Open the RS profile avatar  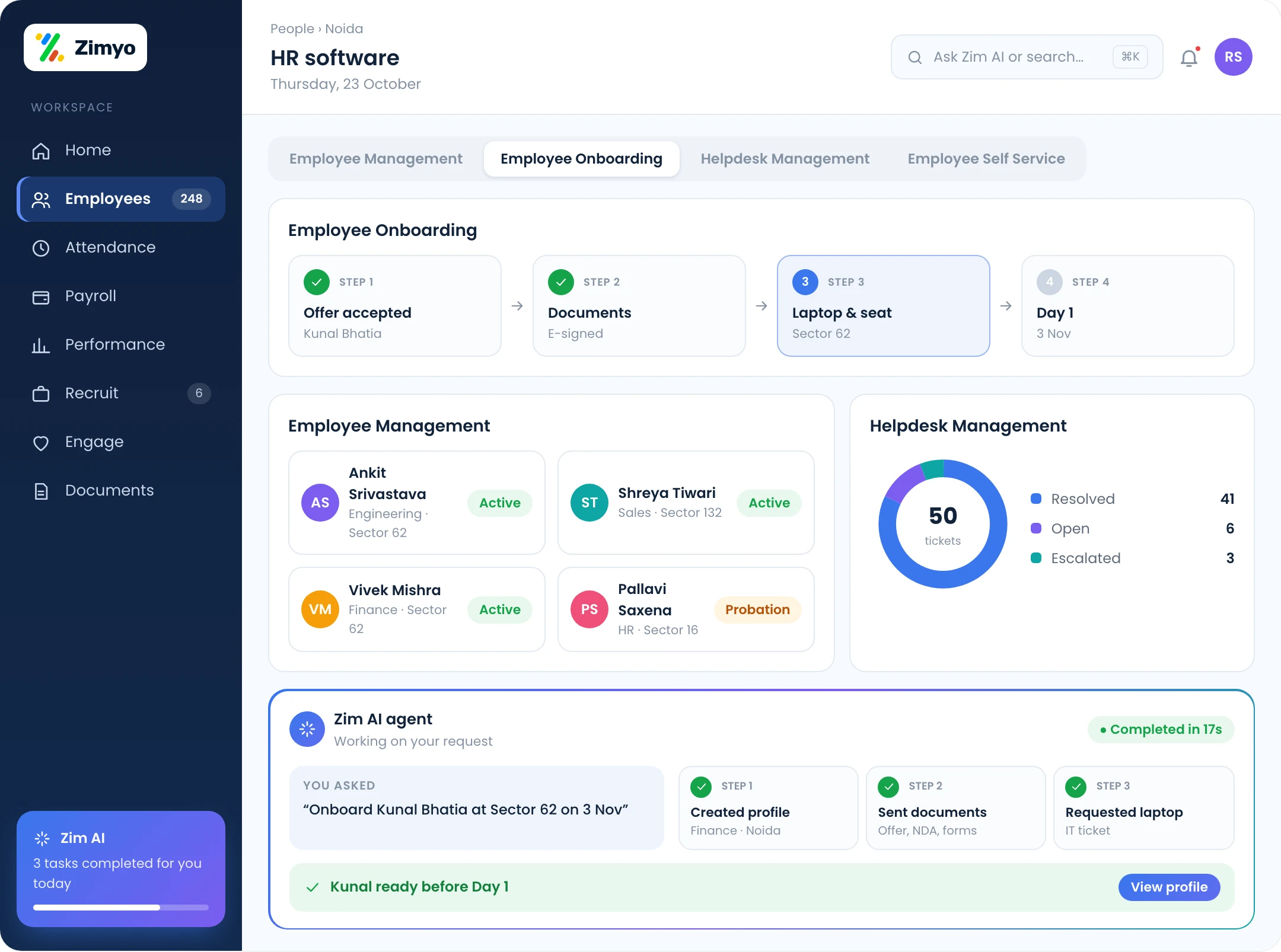1233,57
